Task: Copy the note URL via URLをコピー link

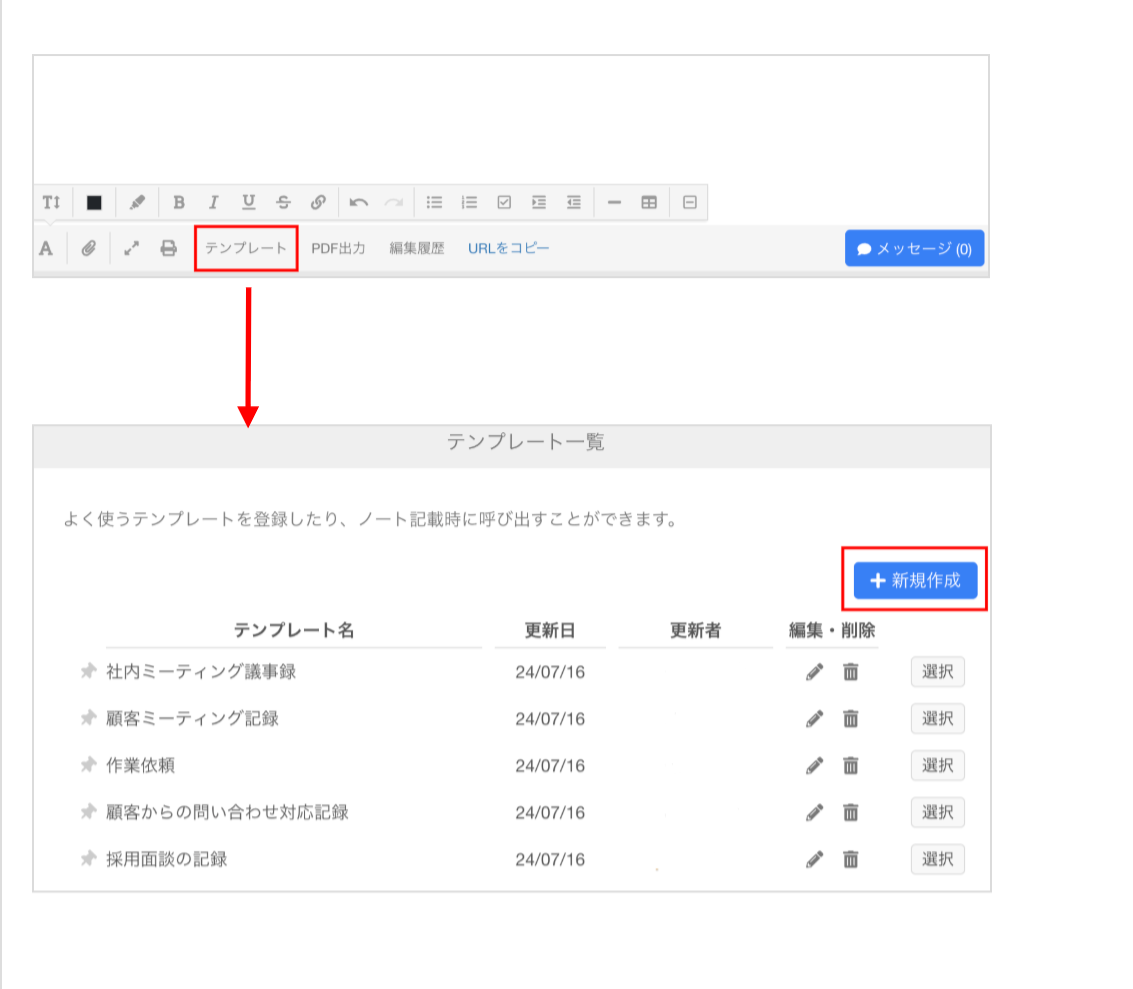Action: (x=508, y=248)
